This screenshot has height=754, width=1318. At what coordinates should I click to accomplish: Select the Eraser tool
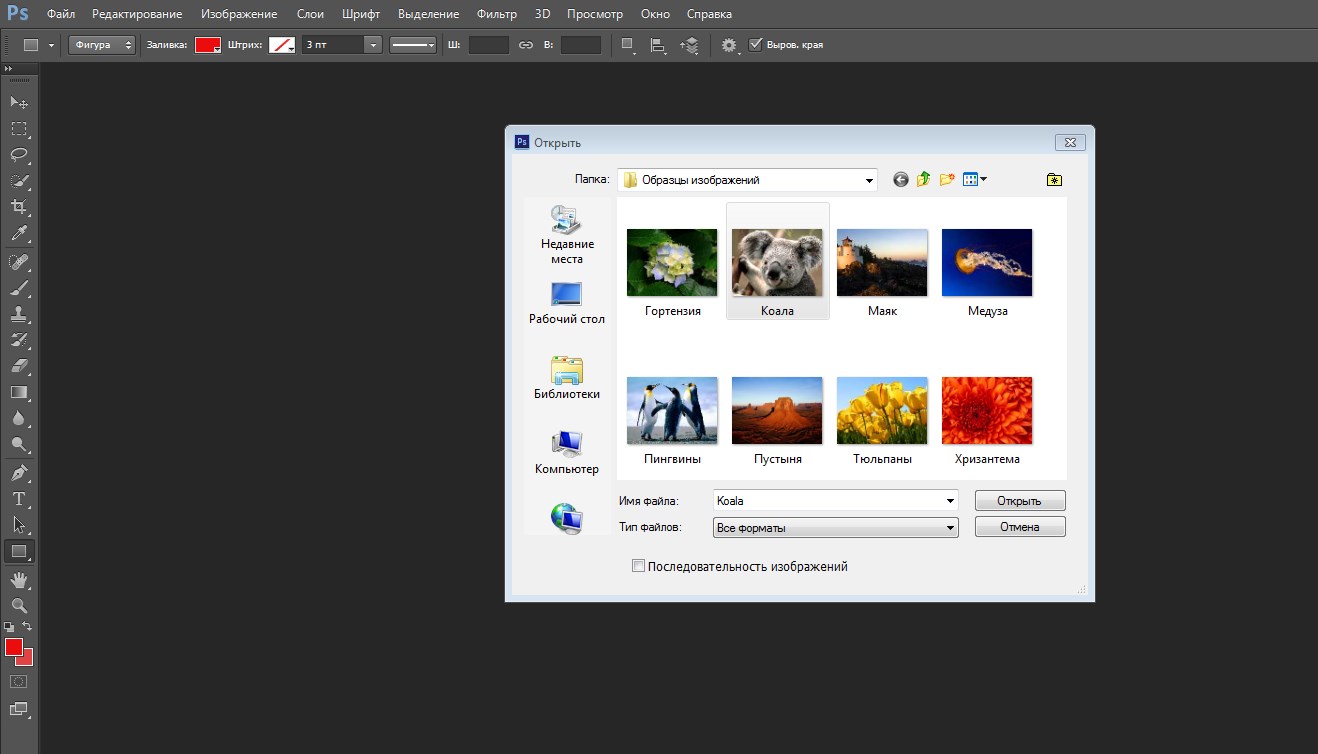pos(18,366)
